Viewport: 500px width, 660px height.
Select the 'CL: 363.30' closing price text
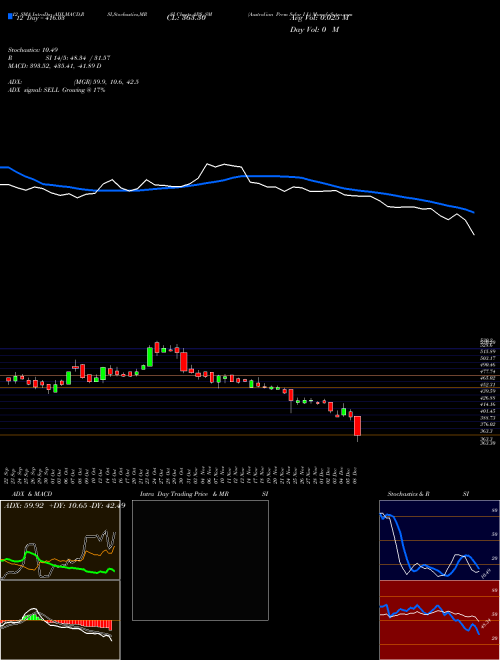pos(186,18)
